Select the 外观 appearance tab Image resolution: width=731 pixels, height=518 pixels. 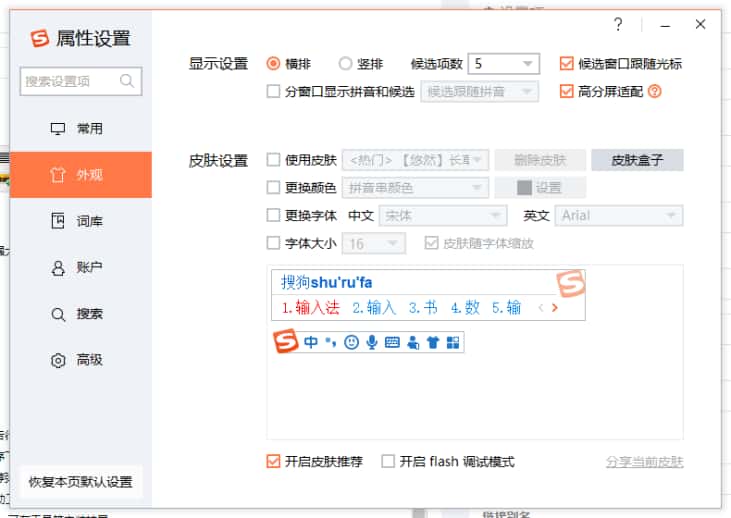coord(81,175)
